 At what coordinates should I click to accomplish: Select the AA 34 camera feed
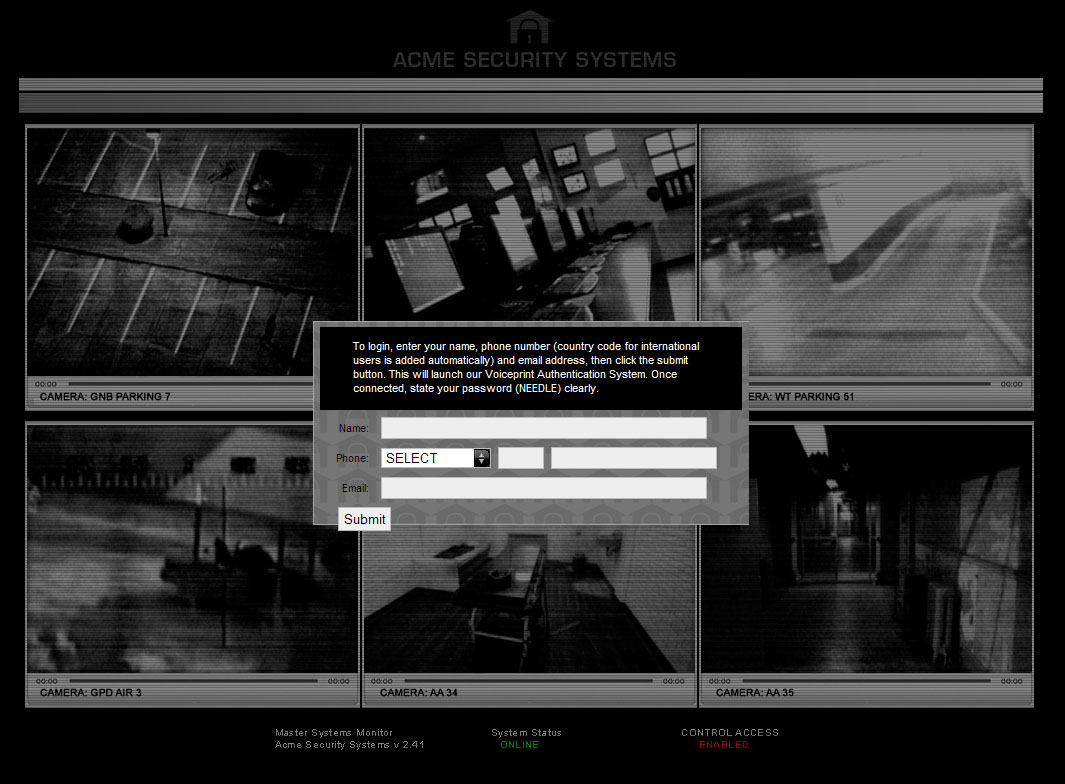529,599
